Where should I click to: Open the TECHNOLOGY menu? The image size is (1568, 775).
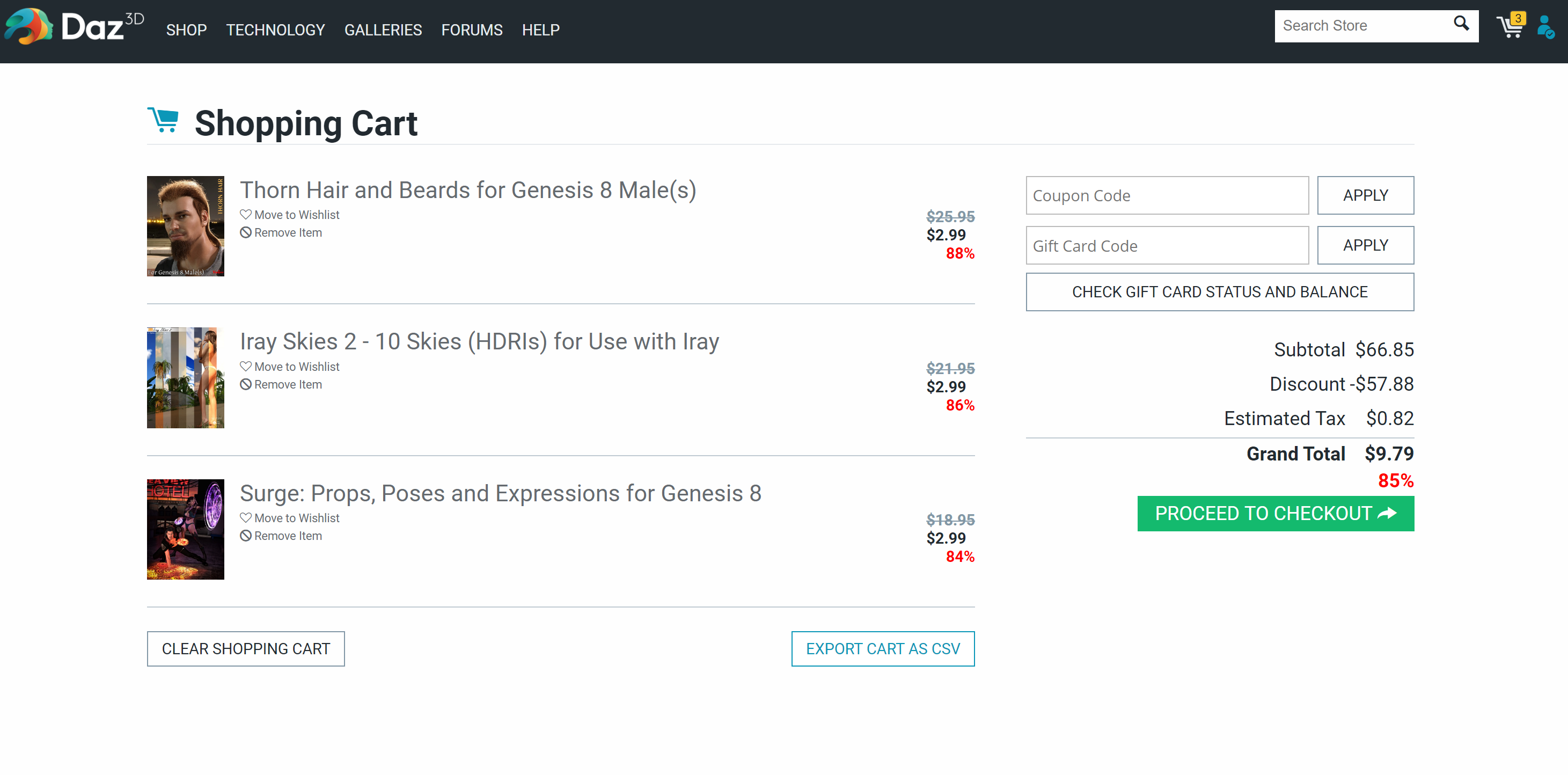click(275, 30)
